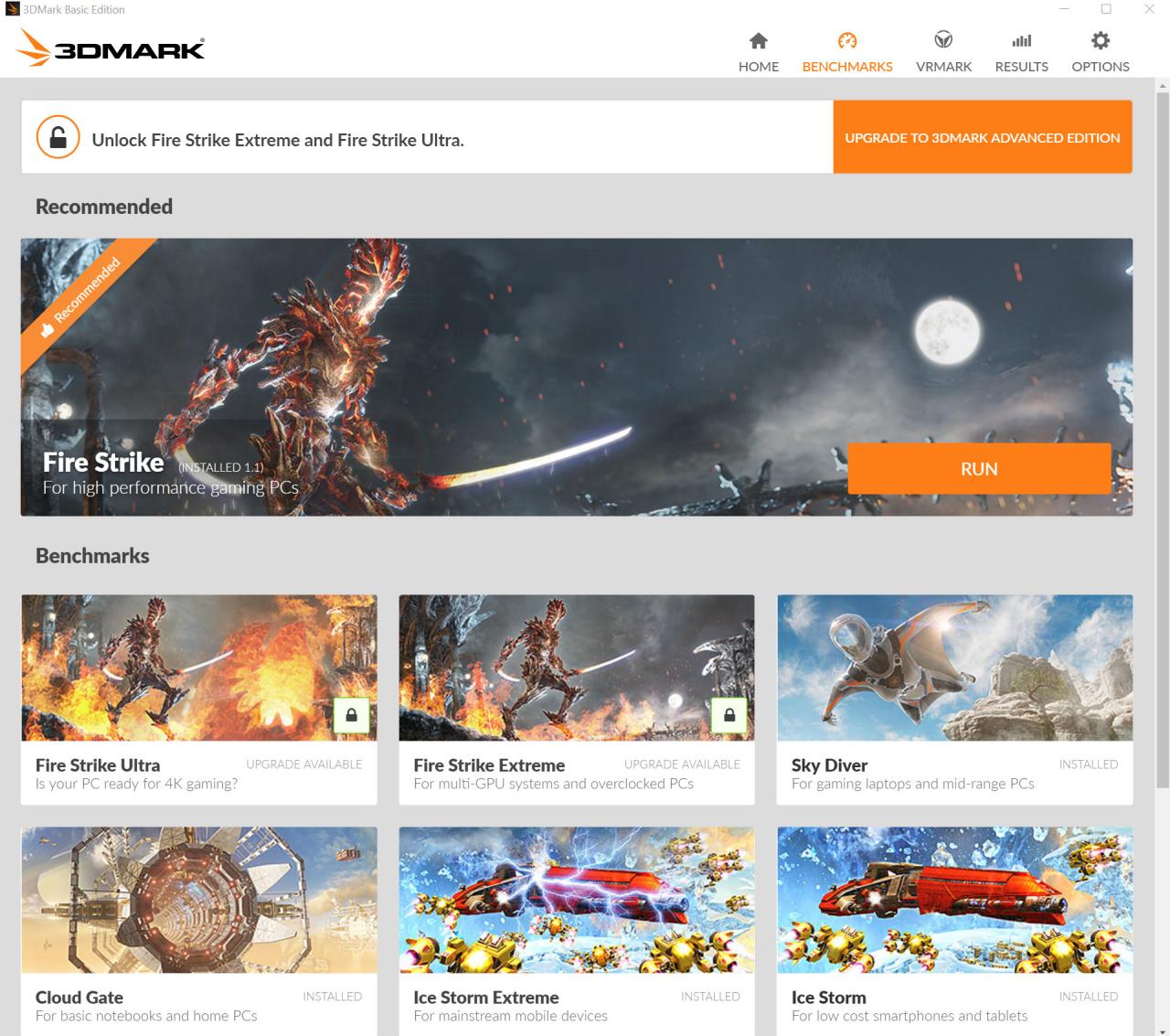Click the vertical scrollbar thumb

coord(1163,439)
